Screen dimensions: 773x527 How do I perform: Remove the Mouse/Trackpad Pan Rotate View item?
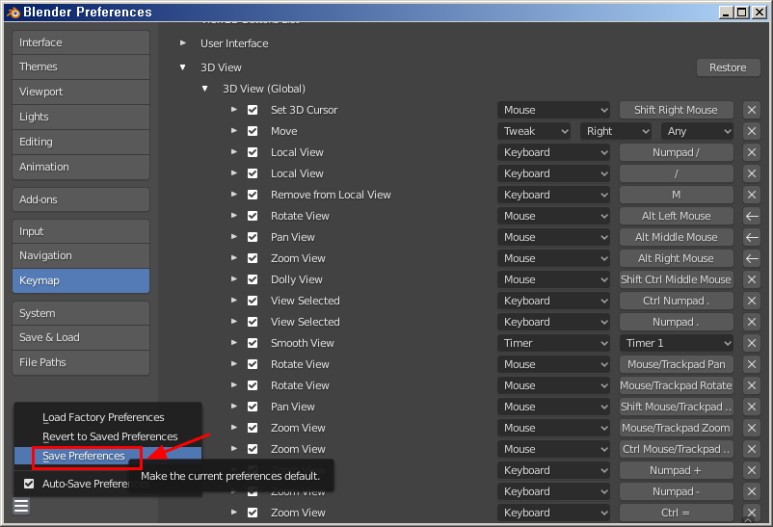(751, 364)
